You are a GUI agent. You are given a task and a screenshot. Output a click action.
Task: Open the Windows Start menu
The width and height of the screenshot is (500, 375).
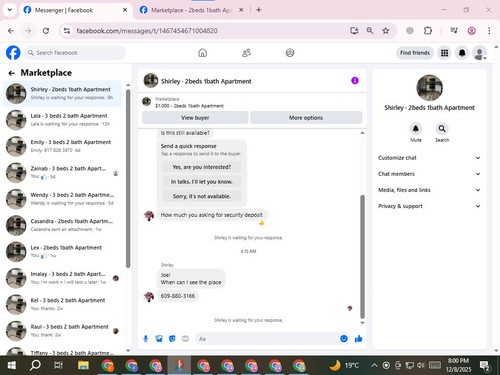tap(12, 365)
